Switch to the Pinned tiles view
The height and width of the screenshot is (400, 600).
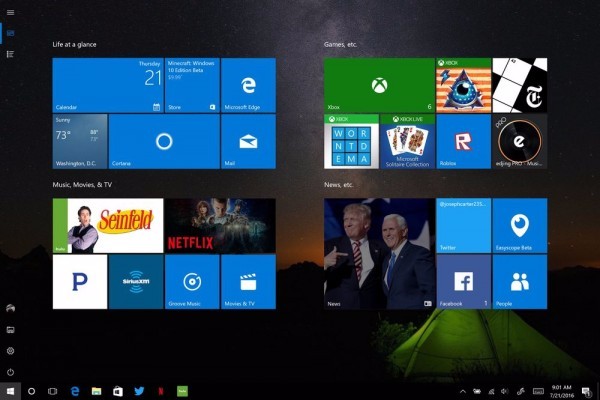[x=10, y=32]
